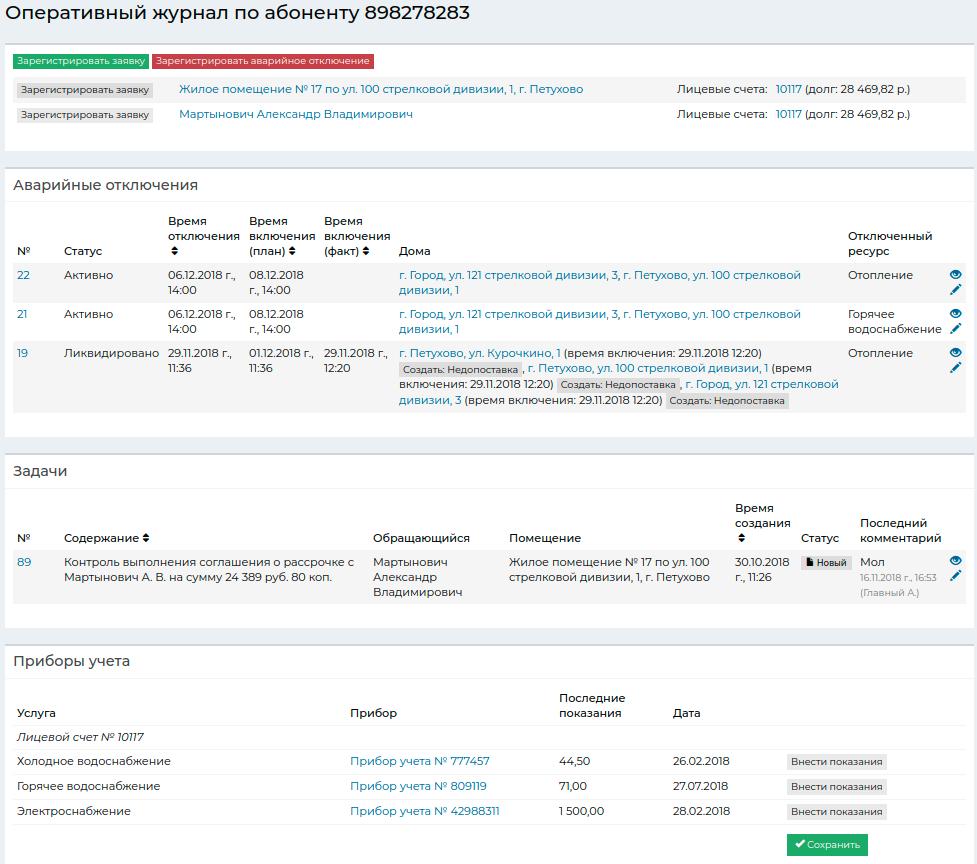
Task: Sort tasks by Содержание arrows
Action: (146, 538)
